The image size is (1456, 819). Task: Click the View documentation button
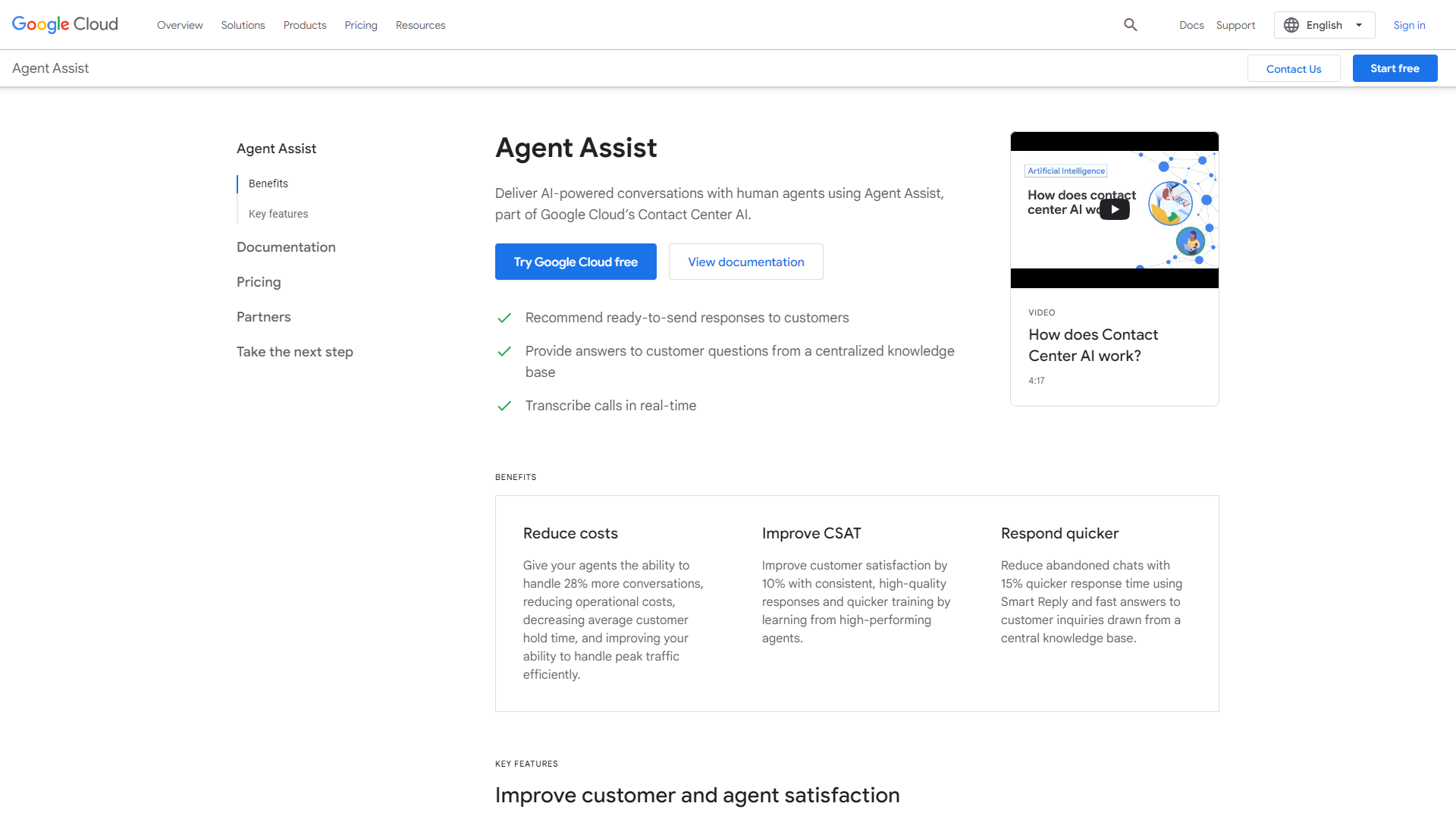[746, 261]
